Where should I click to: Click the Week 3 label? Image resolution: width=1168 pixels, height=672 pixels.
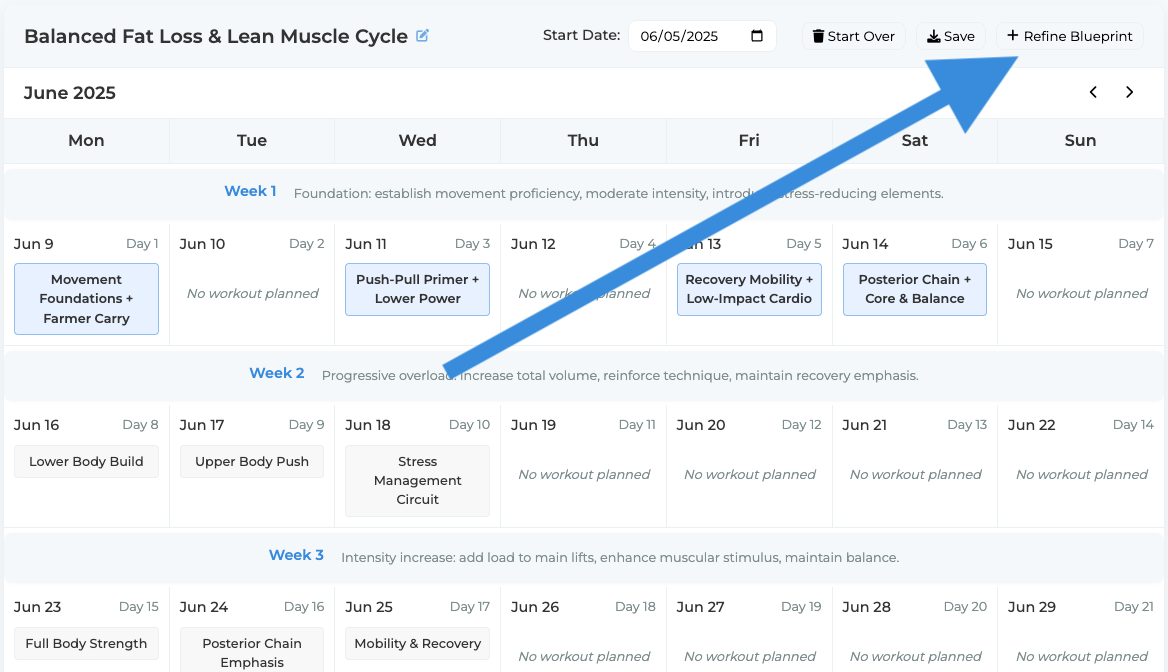296,554
